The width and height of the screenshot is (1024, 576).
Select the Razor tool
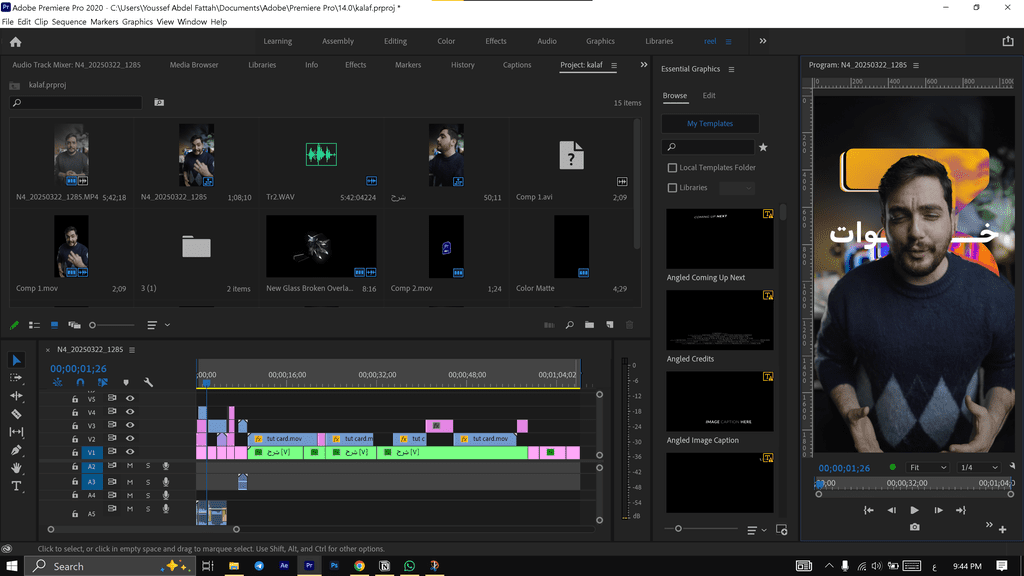[x=16, y=414]
